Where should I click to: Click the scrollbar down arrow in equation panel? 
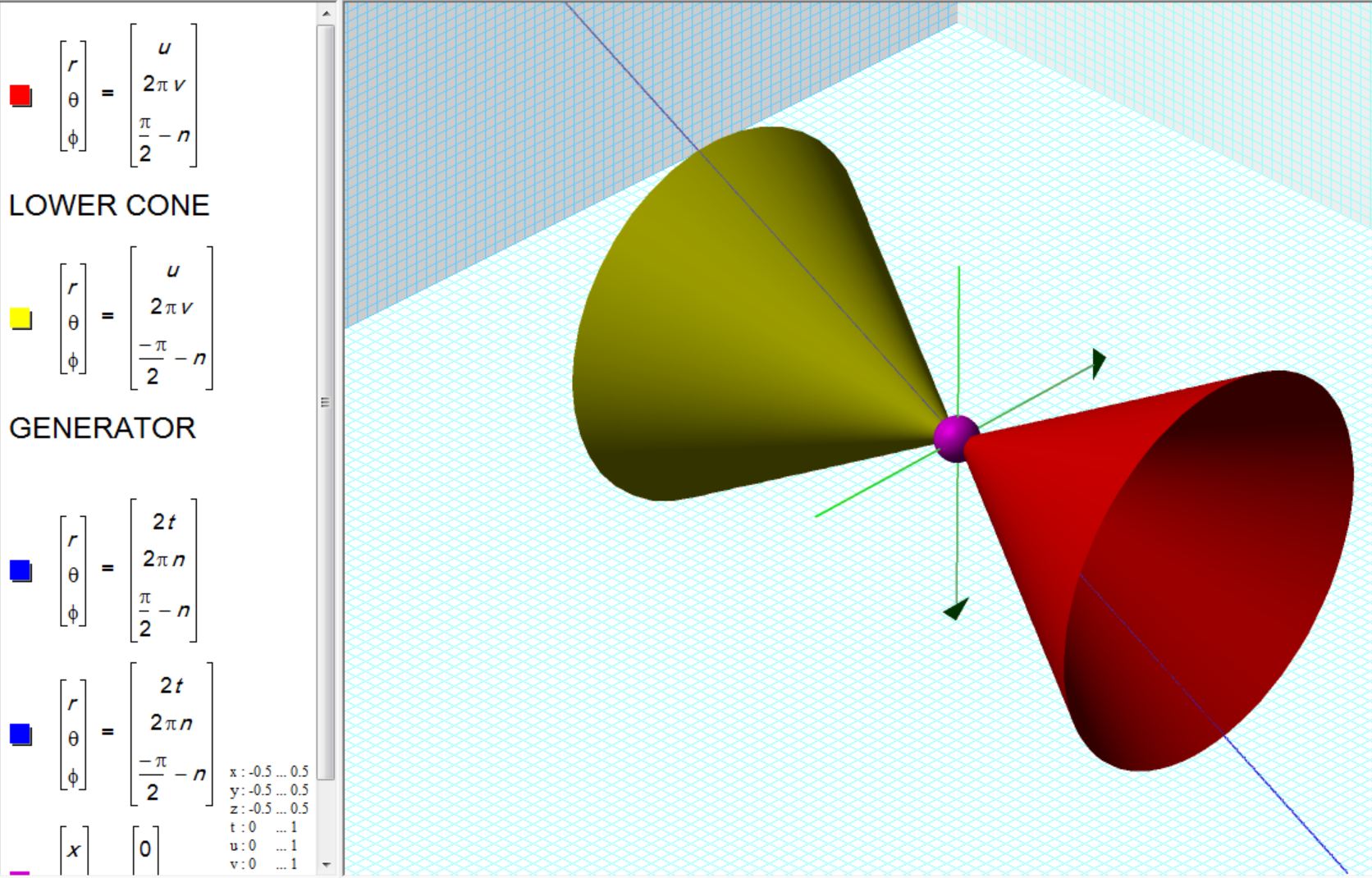326,864
